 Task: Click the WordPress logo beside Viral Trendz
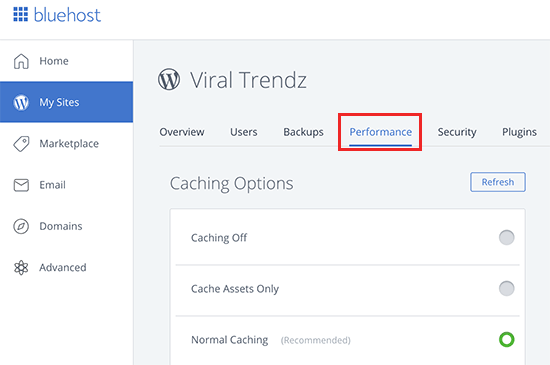169,80
